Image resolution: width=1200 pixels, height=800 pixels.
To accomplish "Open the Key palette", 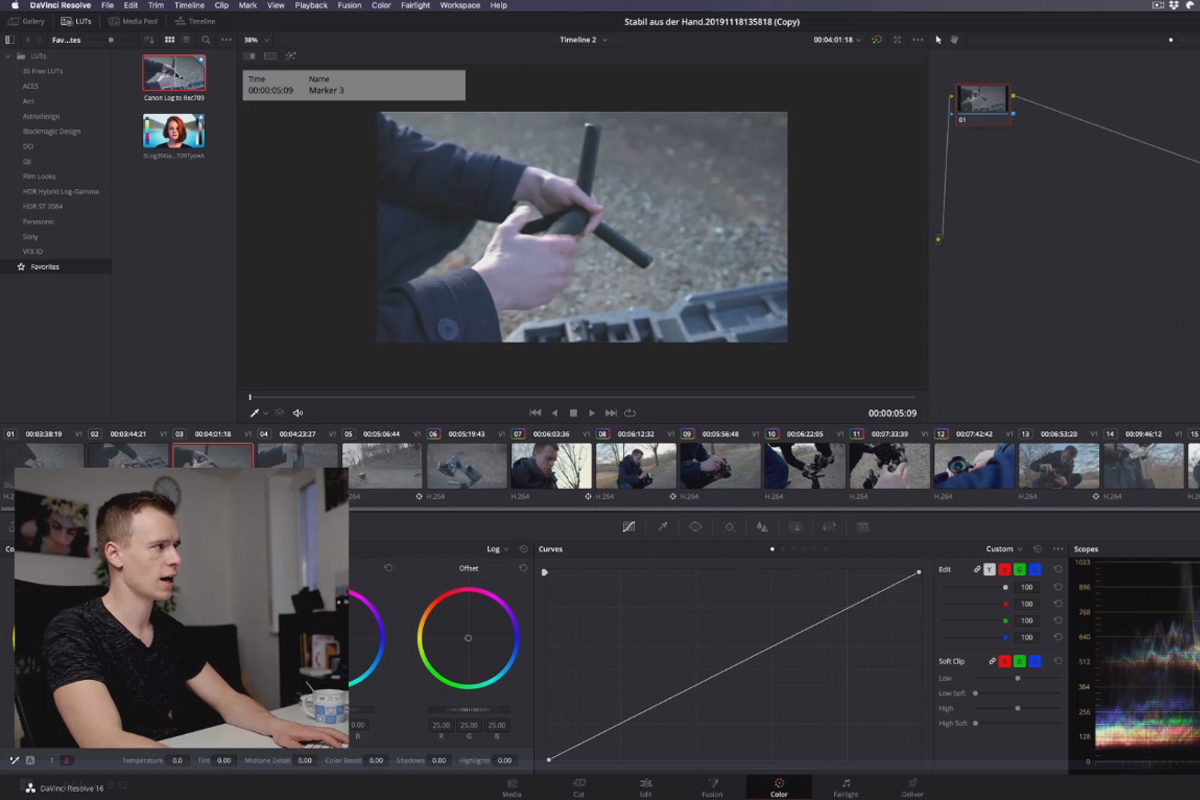I will 796,527.
